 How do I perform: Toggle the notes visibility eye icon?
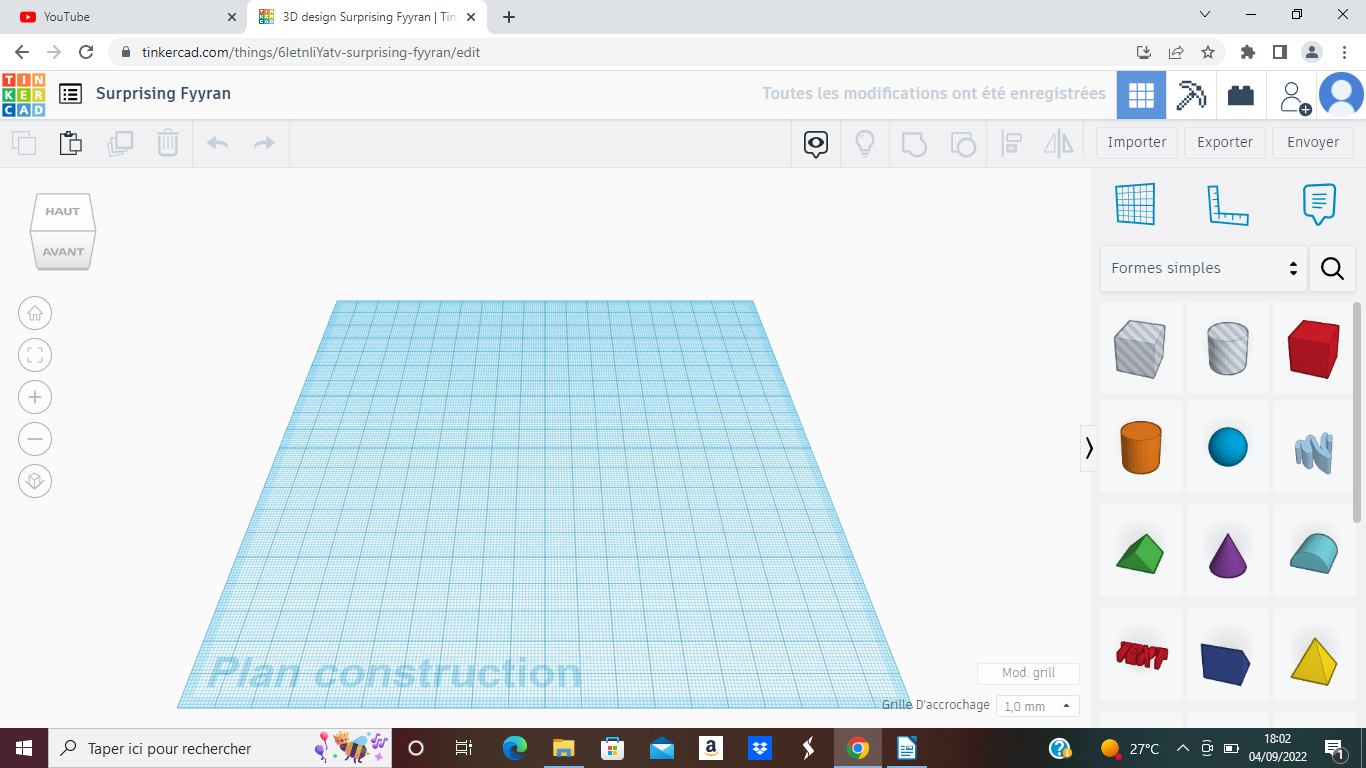coord(816,144)
